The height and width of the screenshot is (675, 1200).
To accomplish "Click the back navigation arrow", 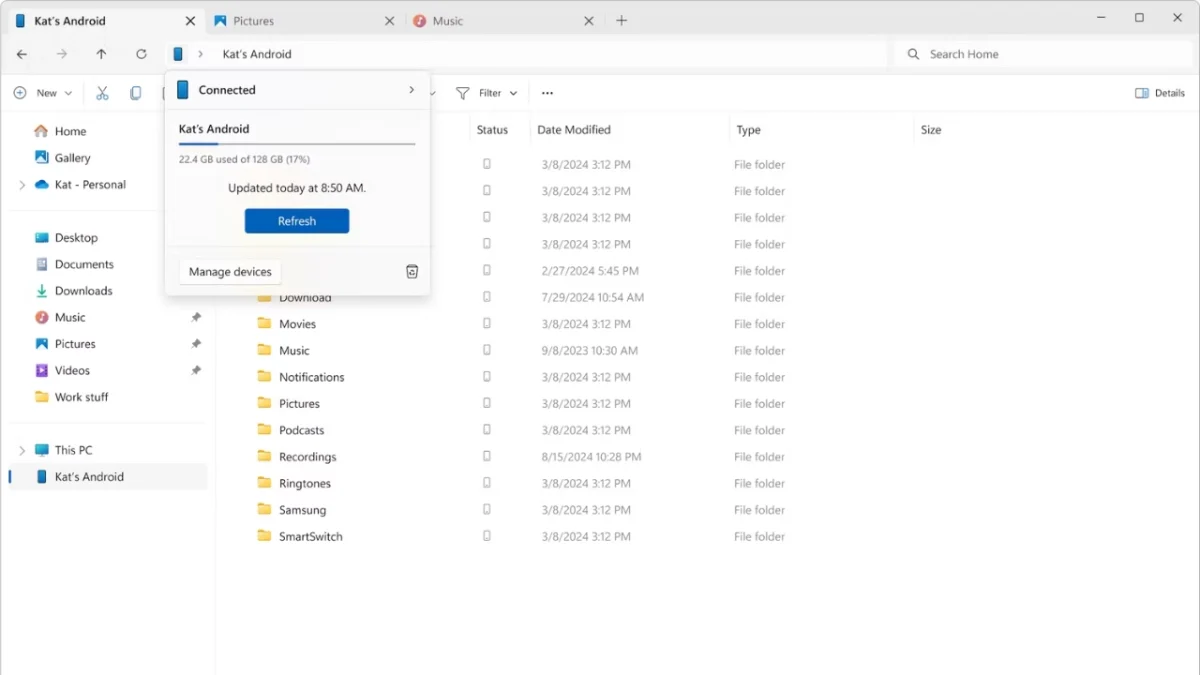I will [x=22, y=54].
